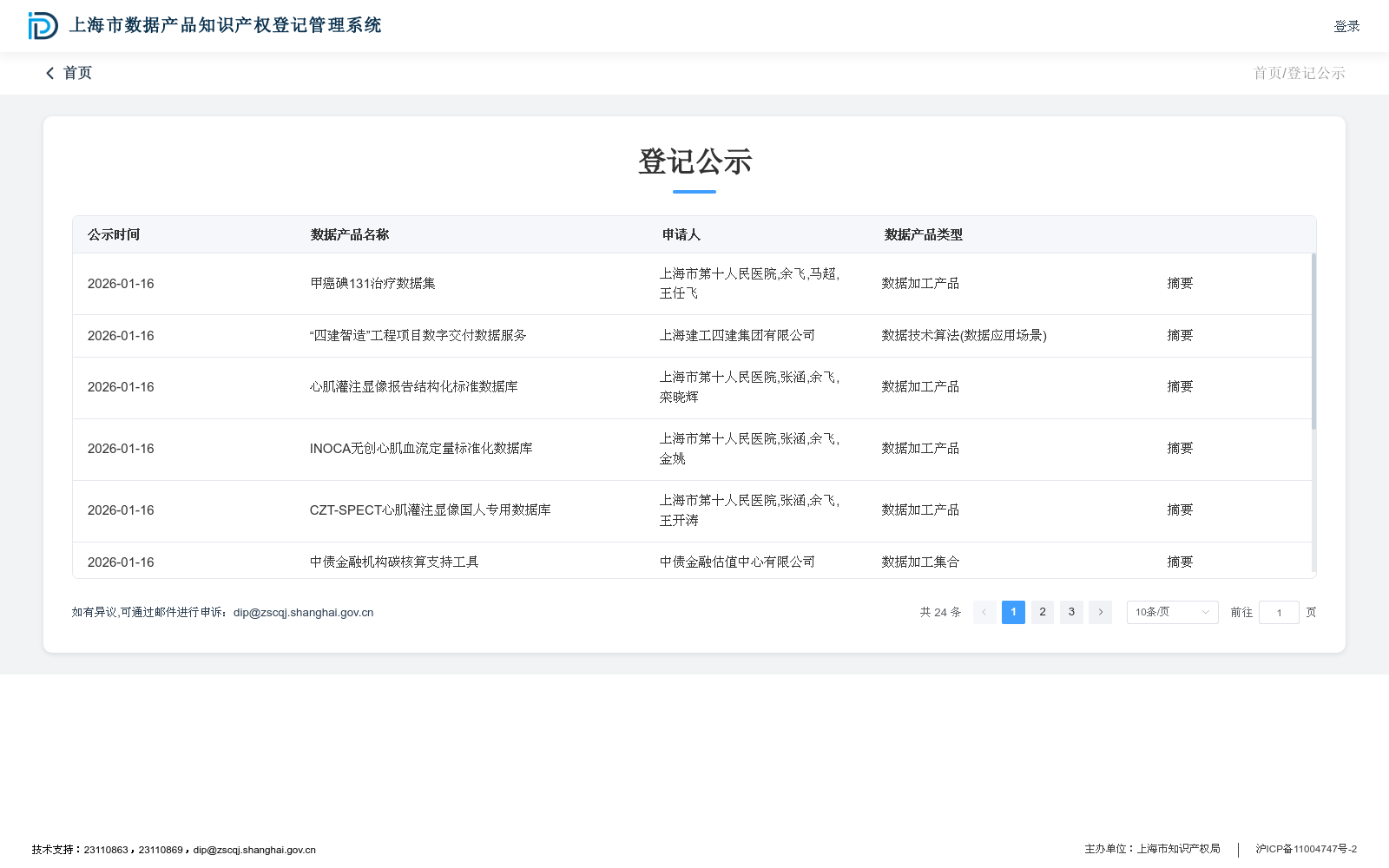Click the page jump input field
Image resolution: width=1389 pixels, height=868 pixels.
(1279, 612)
